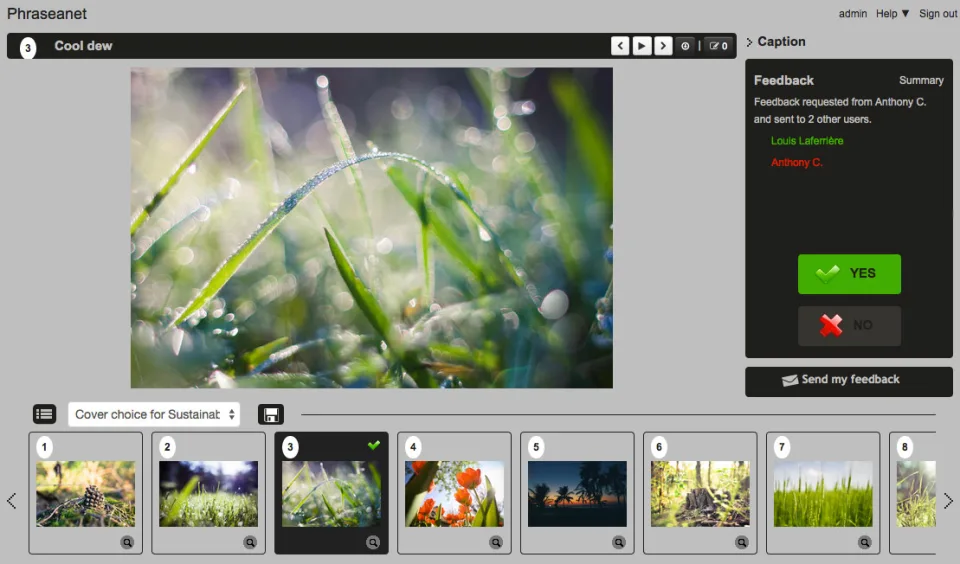Select the green grass field thumbnail 7
960x564 pixels.
click(823, 494)
